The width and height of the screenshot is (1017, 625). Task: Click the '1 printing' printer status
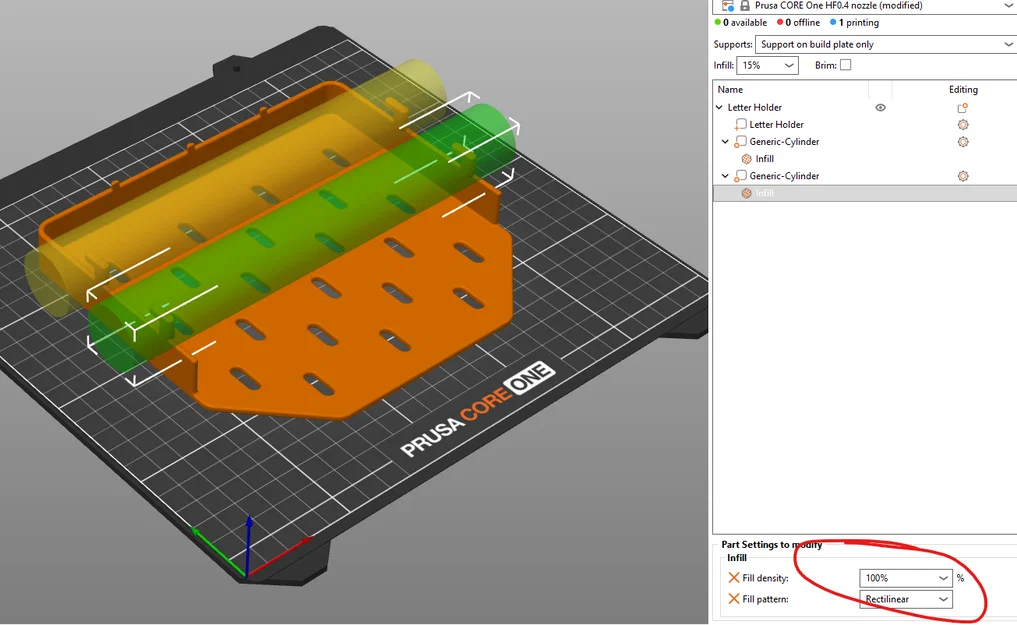854,23
